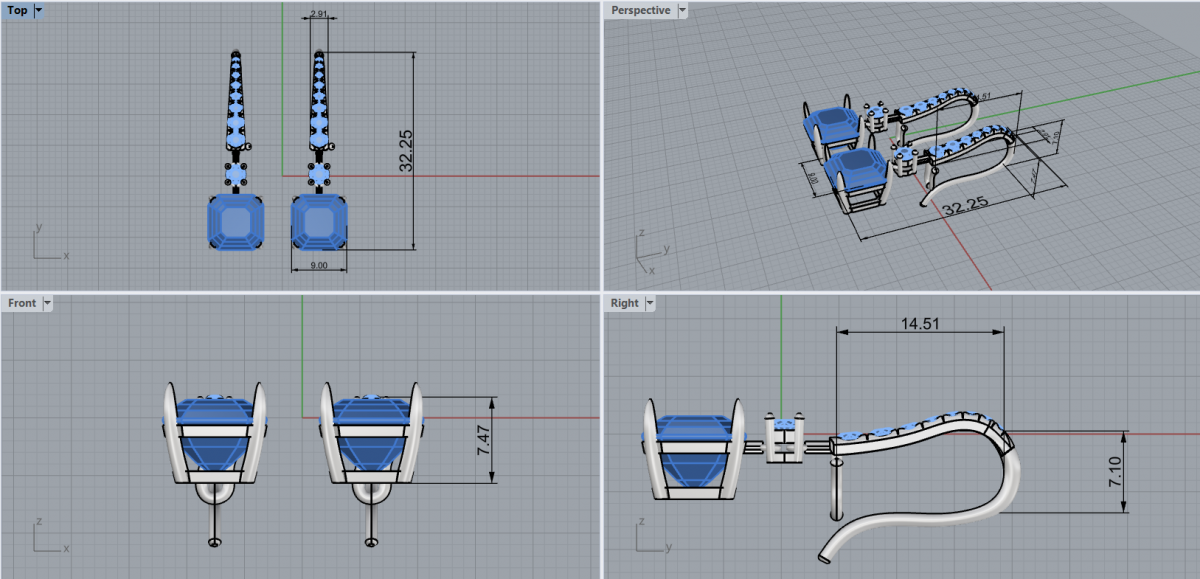Screen dimensions: 1200x579
Task: Select the Front viewport title label
Action: pyautogui.click(x=22, y=302)
